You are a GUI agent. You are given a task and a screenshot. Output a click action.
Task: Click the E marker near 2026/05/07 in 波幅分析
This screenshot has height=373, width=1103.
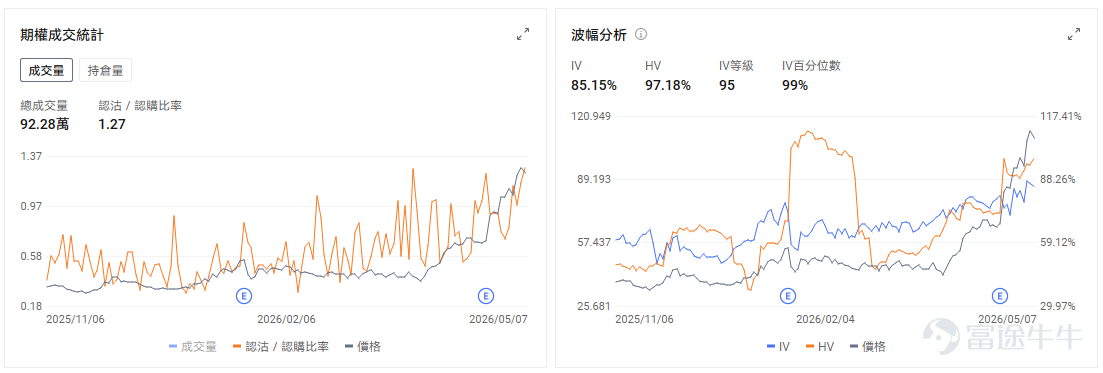[x=1000, y=296]
